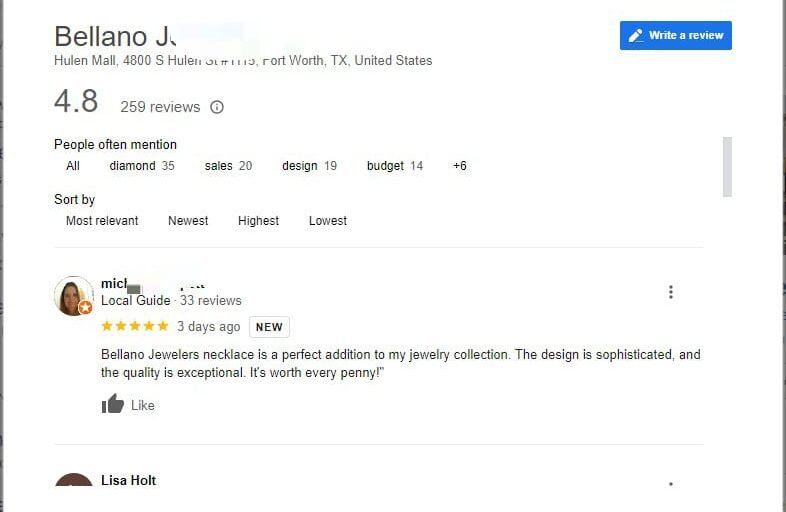Click the reviews panel scrollbar thumb
The height and width of the screenshot is (512, 786).
[x=727, y=166]
